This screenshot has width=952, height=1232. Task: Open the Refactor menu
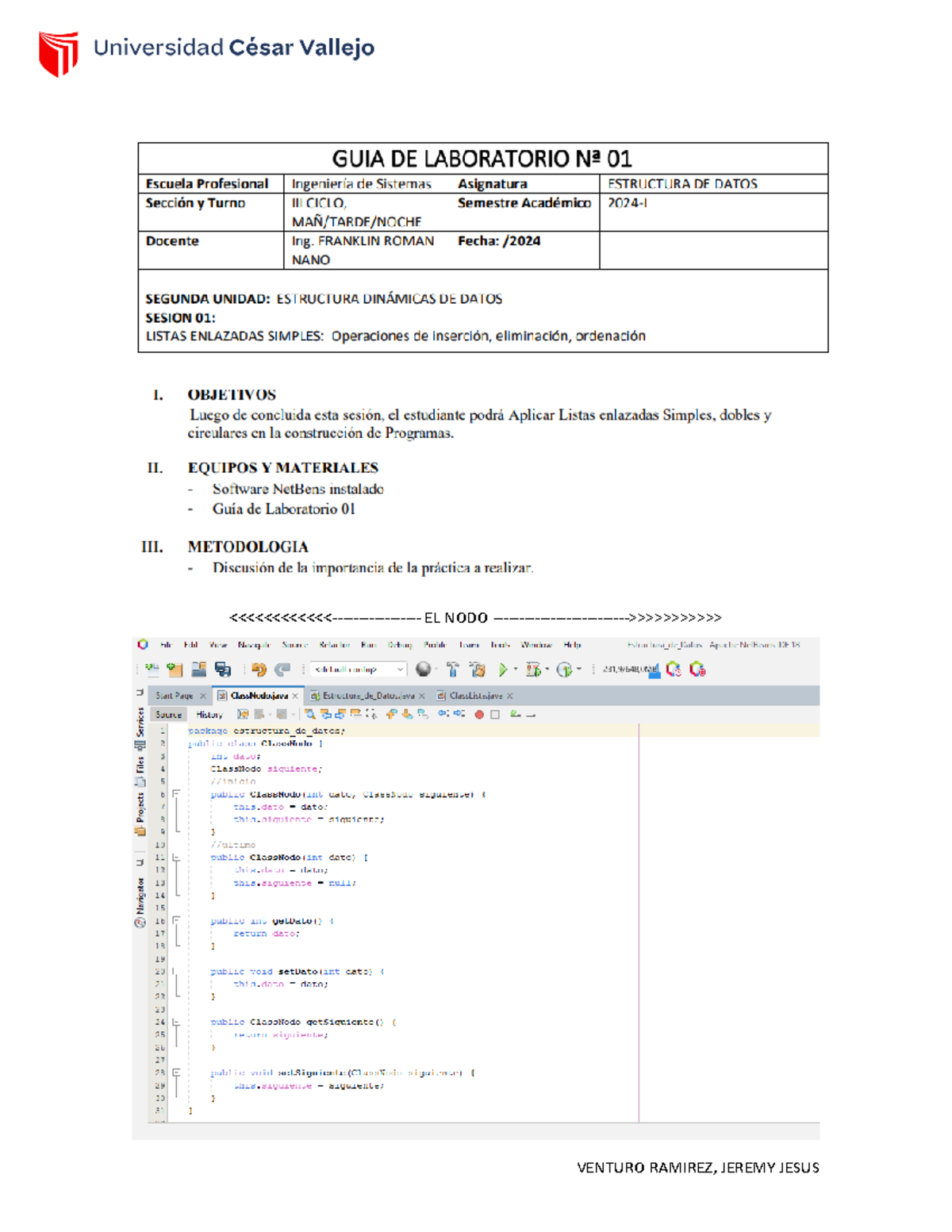tap(334, 645)
